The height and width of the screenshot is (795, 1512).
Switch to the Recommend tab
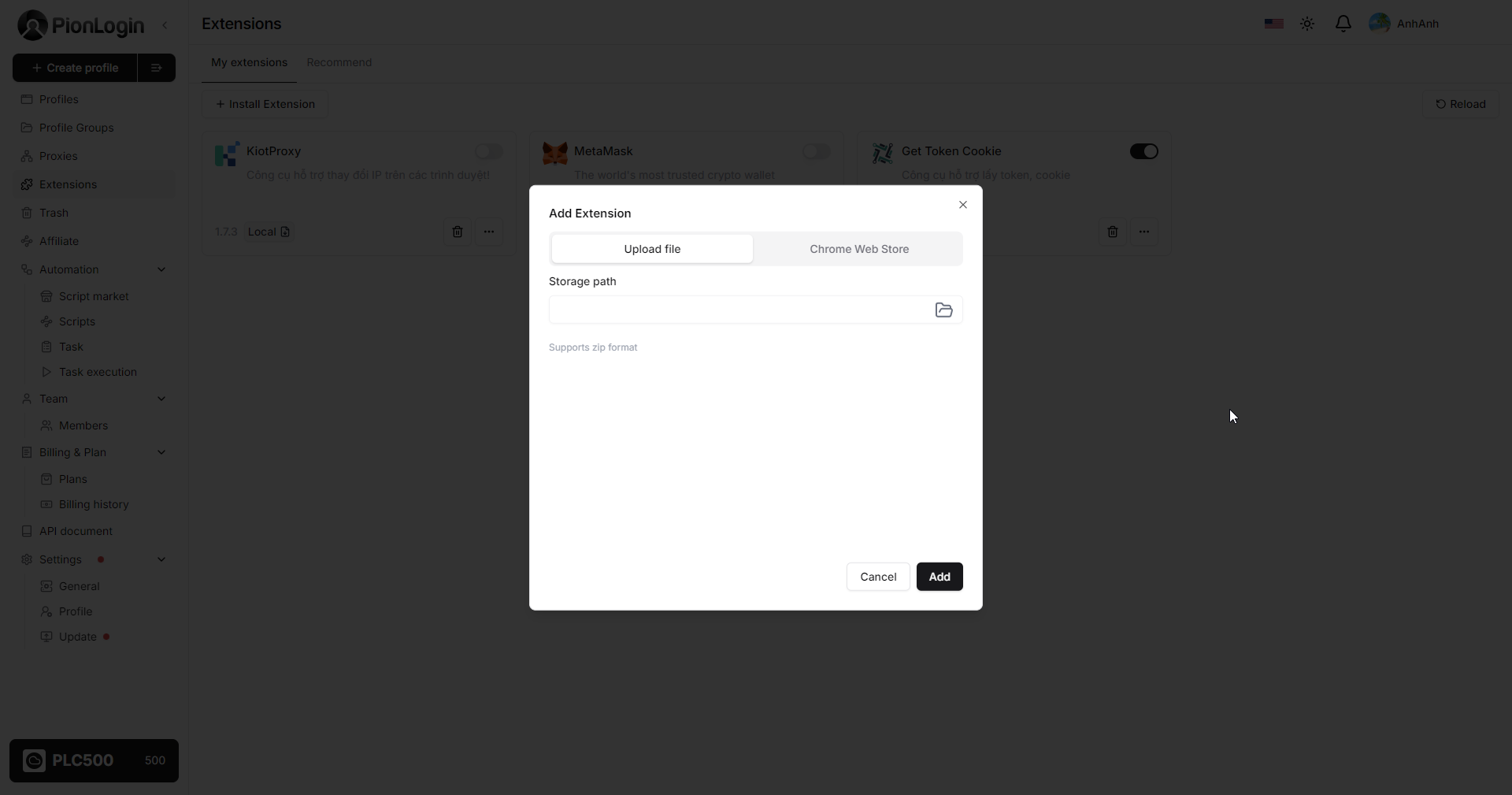[339, 62]
